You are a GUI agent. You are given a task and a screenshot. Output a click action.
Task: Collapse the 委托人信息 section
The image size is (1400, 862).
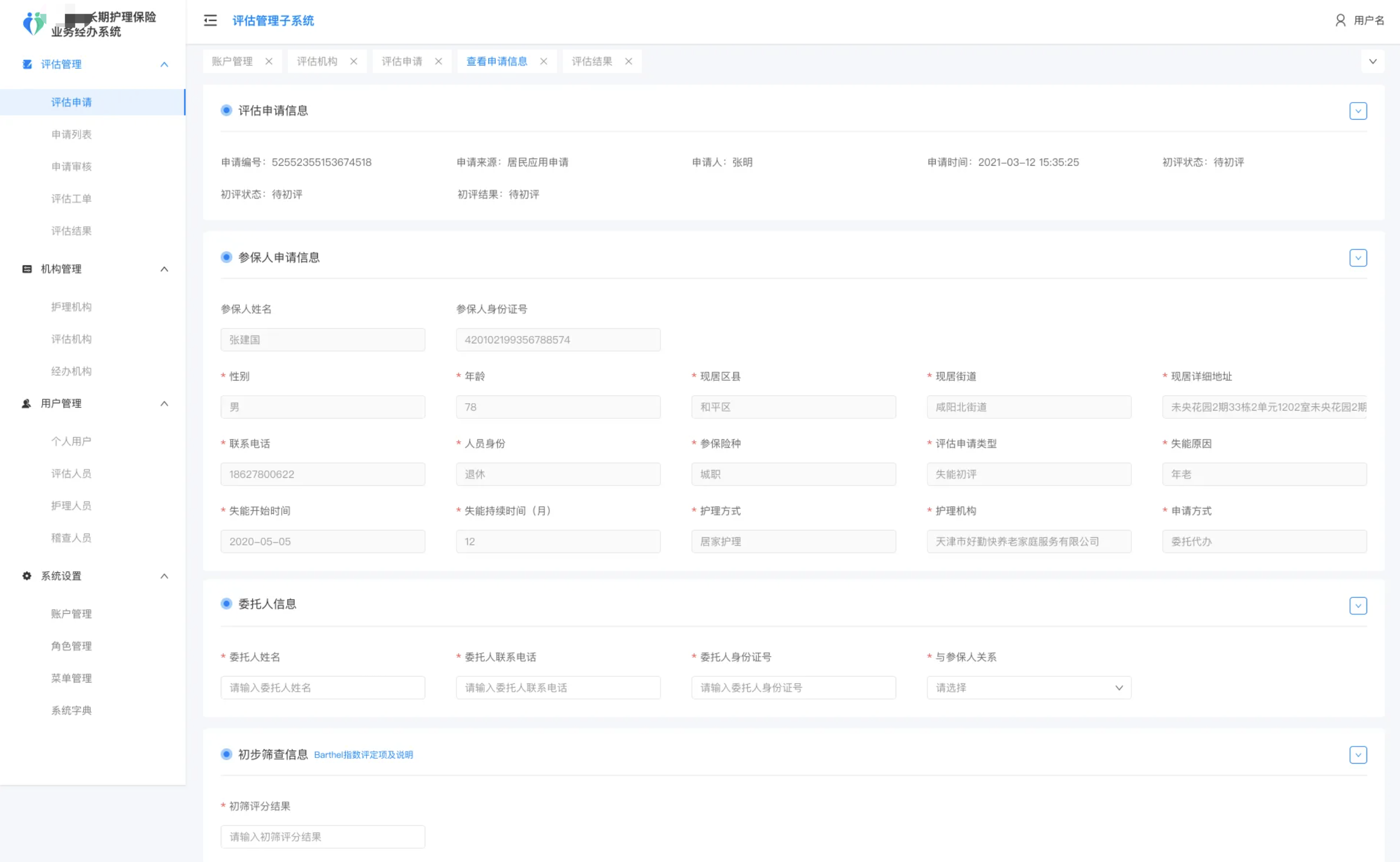1358,605
